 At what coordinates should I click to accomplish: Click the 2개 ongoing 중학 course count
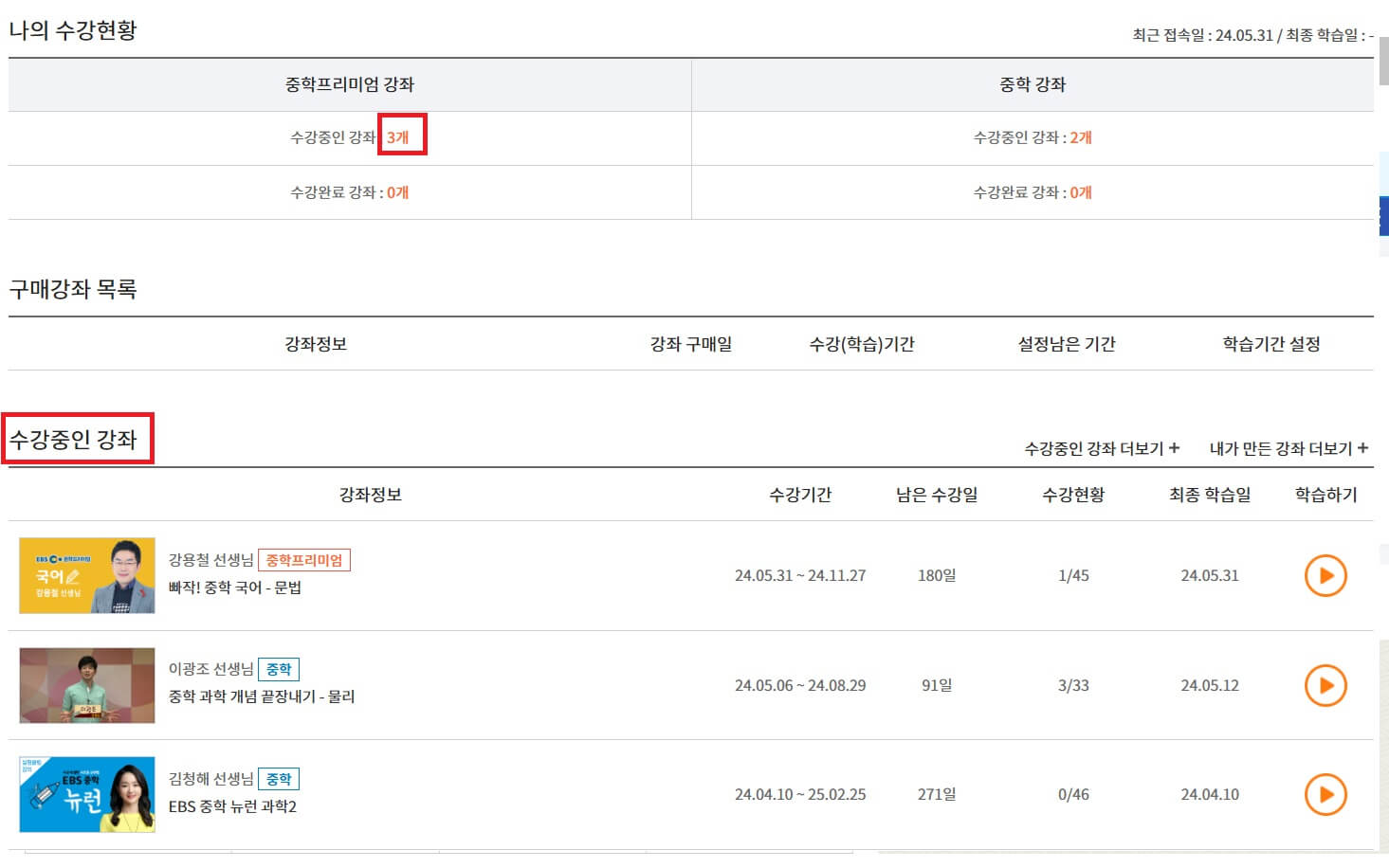click(1079, 137)
